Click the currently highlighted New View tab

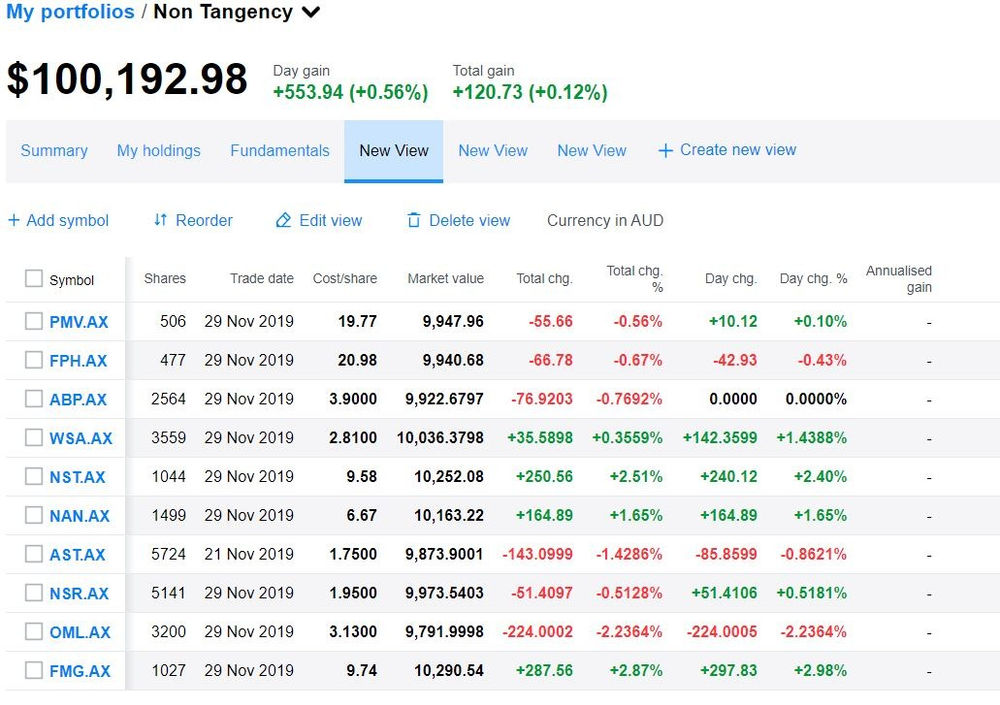click(x=393, y=150)
